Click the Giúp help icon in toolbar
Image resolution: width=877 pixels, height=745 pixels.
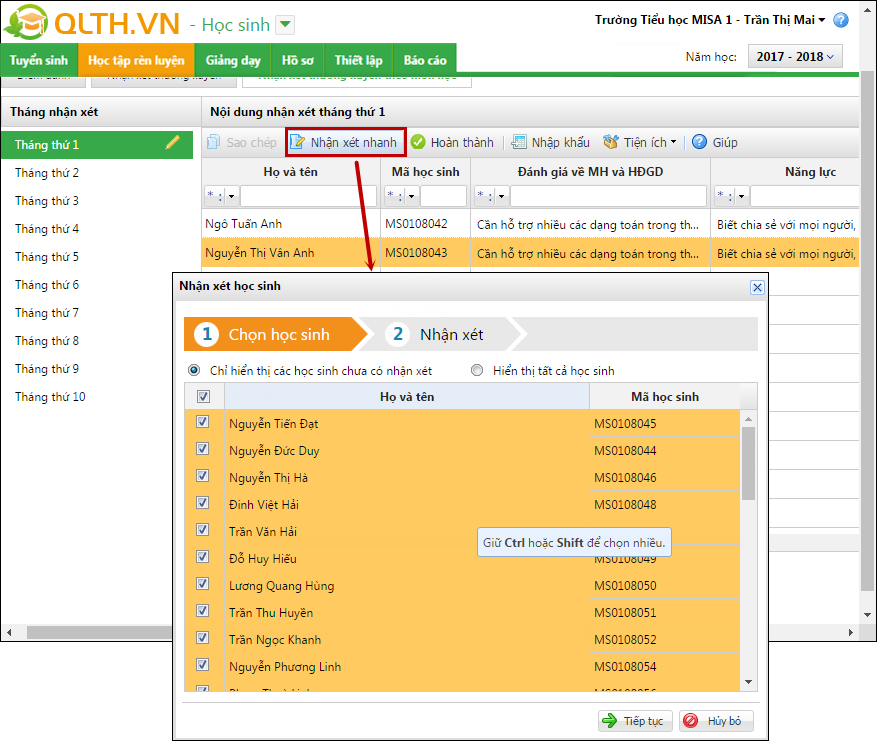click(699, 142)
